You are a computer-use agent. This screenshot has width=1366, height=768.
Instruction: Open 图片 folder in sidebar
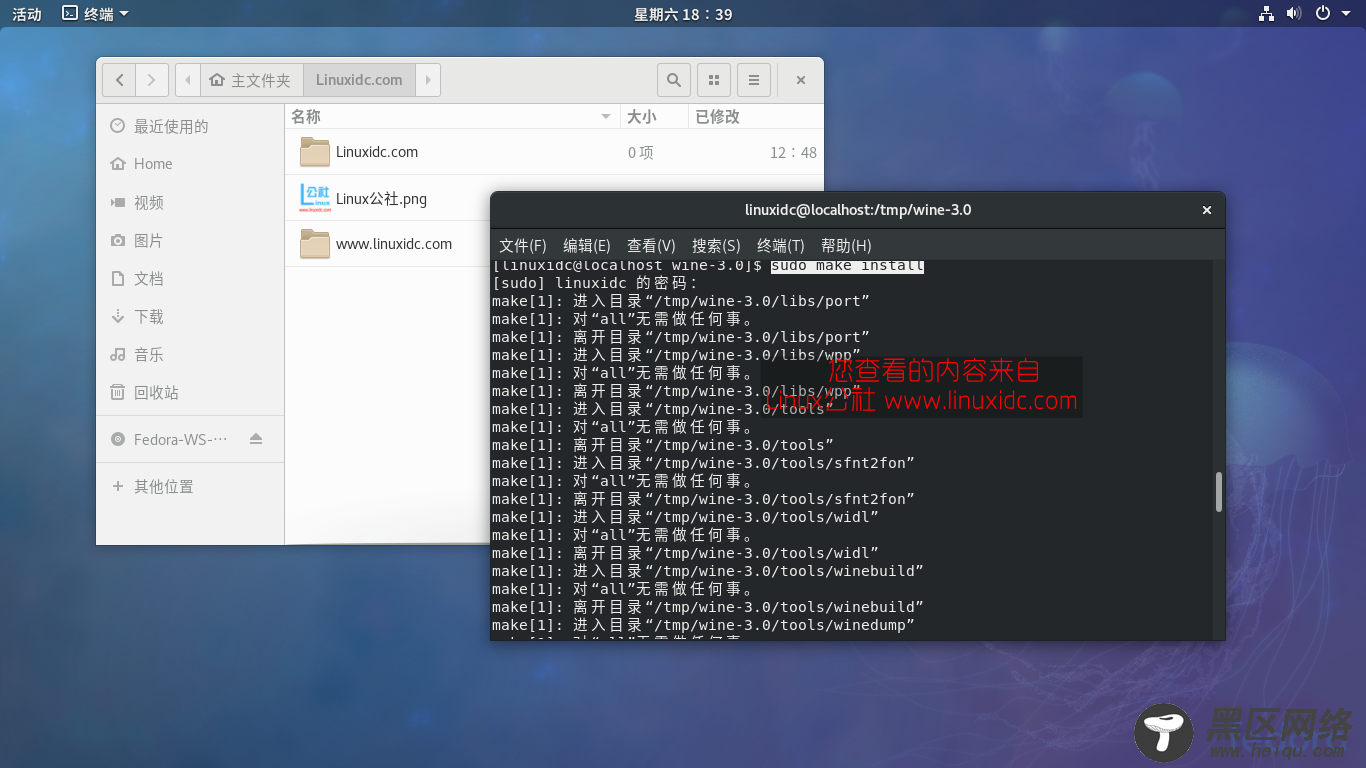point(190,240)
